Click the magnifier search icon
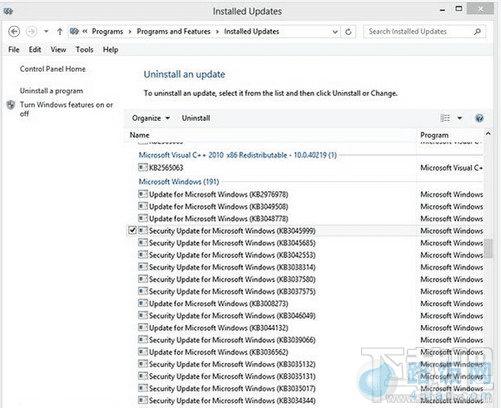The width and height of the screenshot is (501, 408). 477,32
